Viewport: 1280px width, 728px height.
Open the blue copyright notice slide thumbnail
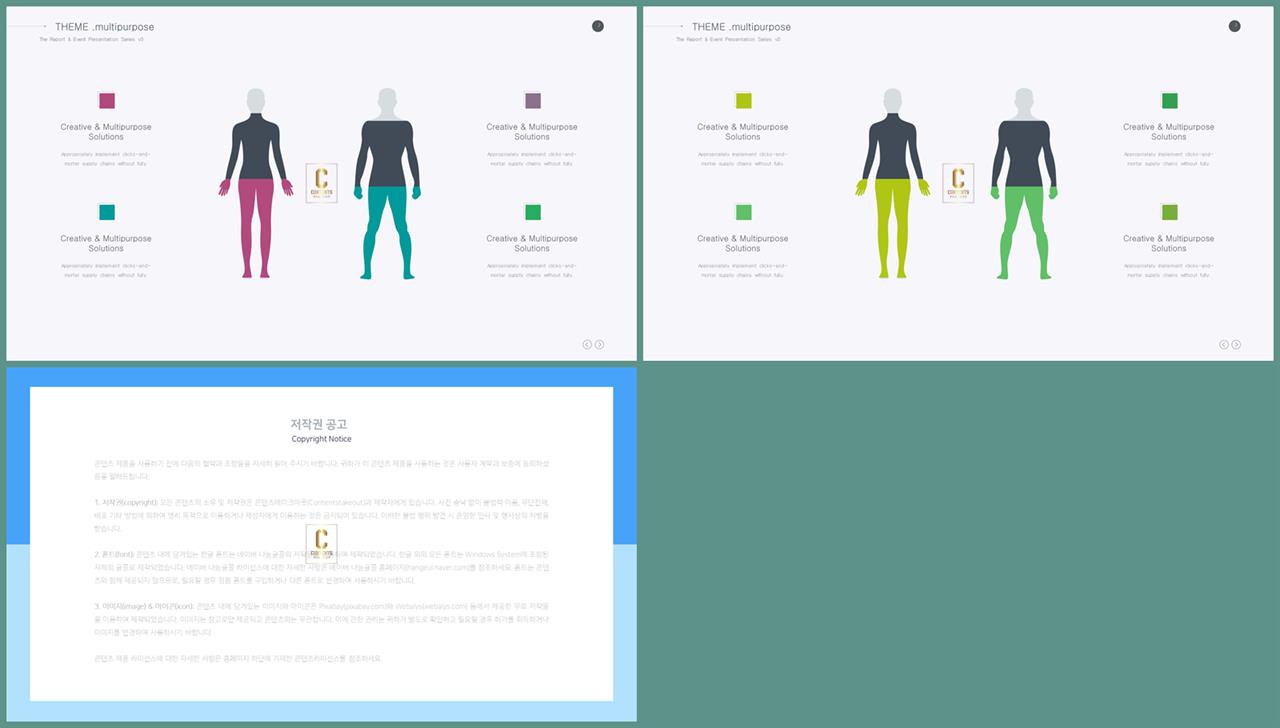321,544
